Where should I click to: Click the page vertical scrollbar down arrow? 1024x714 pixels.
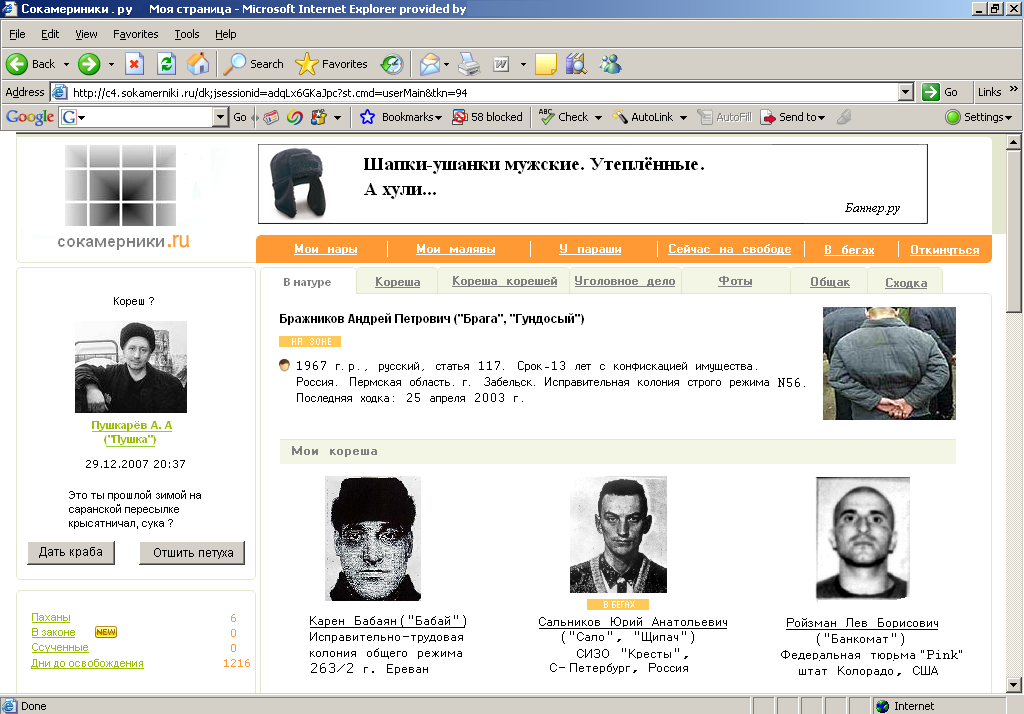1013,685
